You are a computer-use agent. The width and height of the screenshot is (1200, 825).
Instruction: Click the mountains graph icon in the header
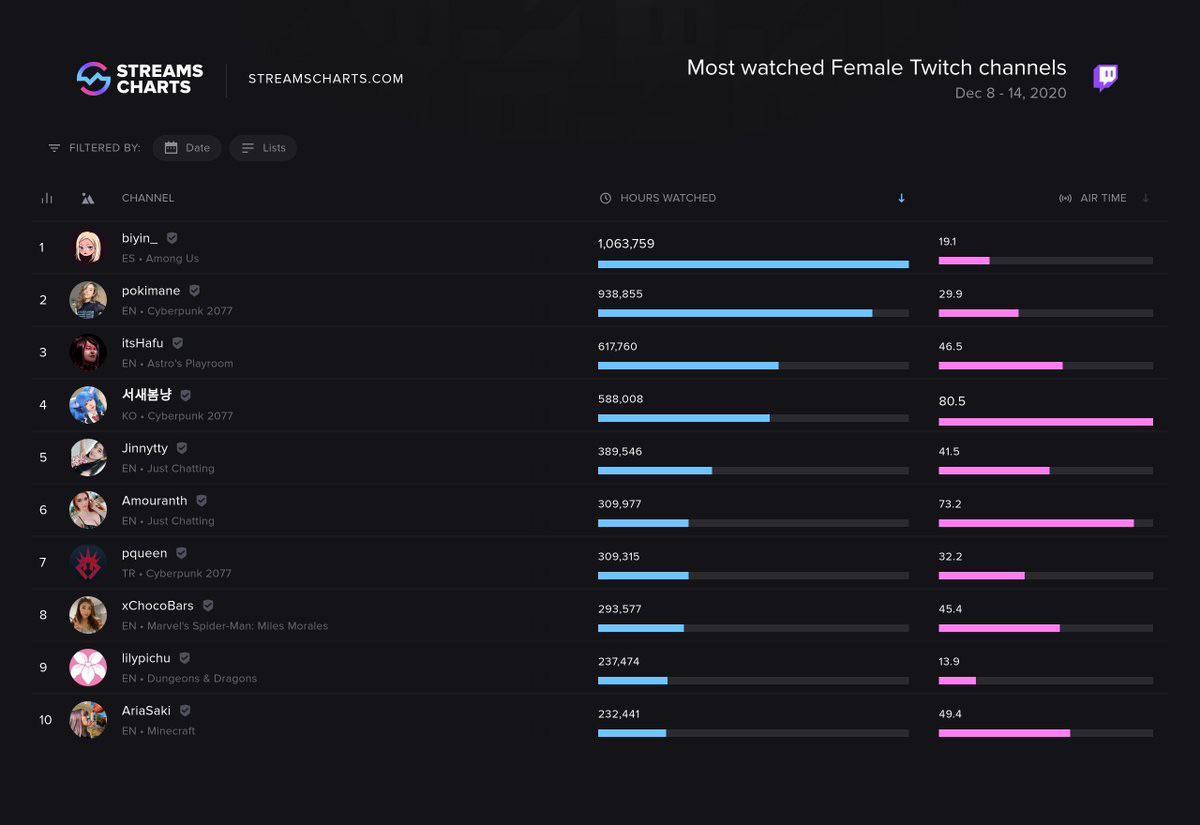click(88, 198)
